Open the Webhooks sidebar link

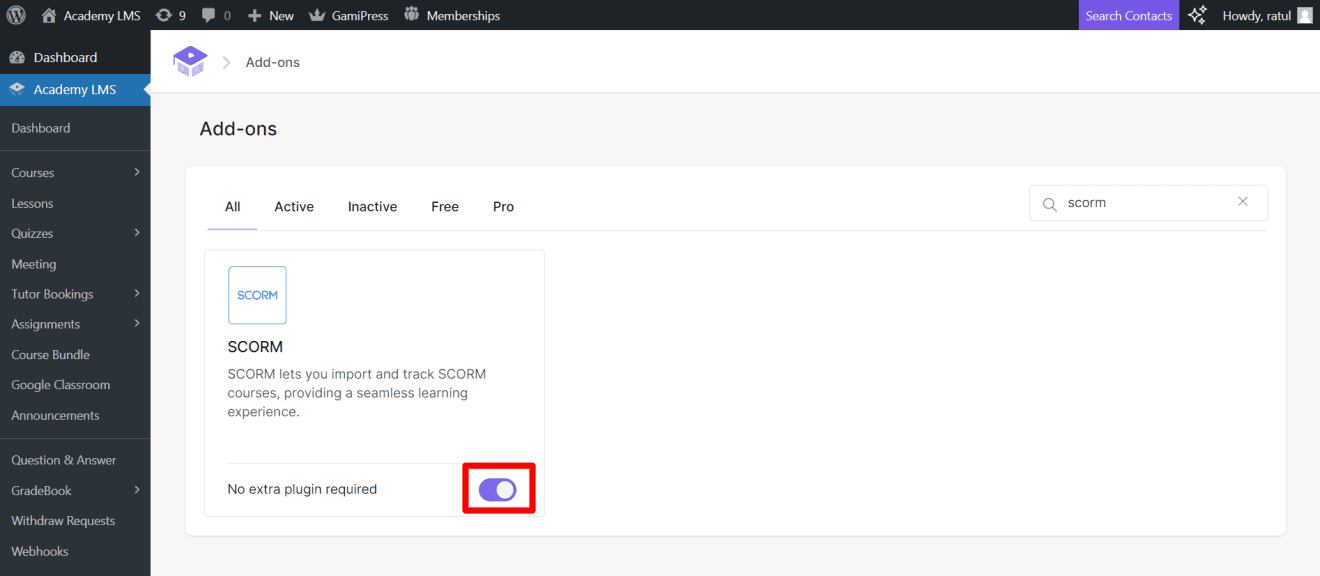point(39,551)
